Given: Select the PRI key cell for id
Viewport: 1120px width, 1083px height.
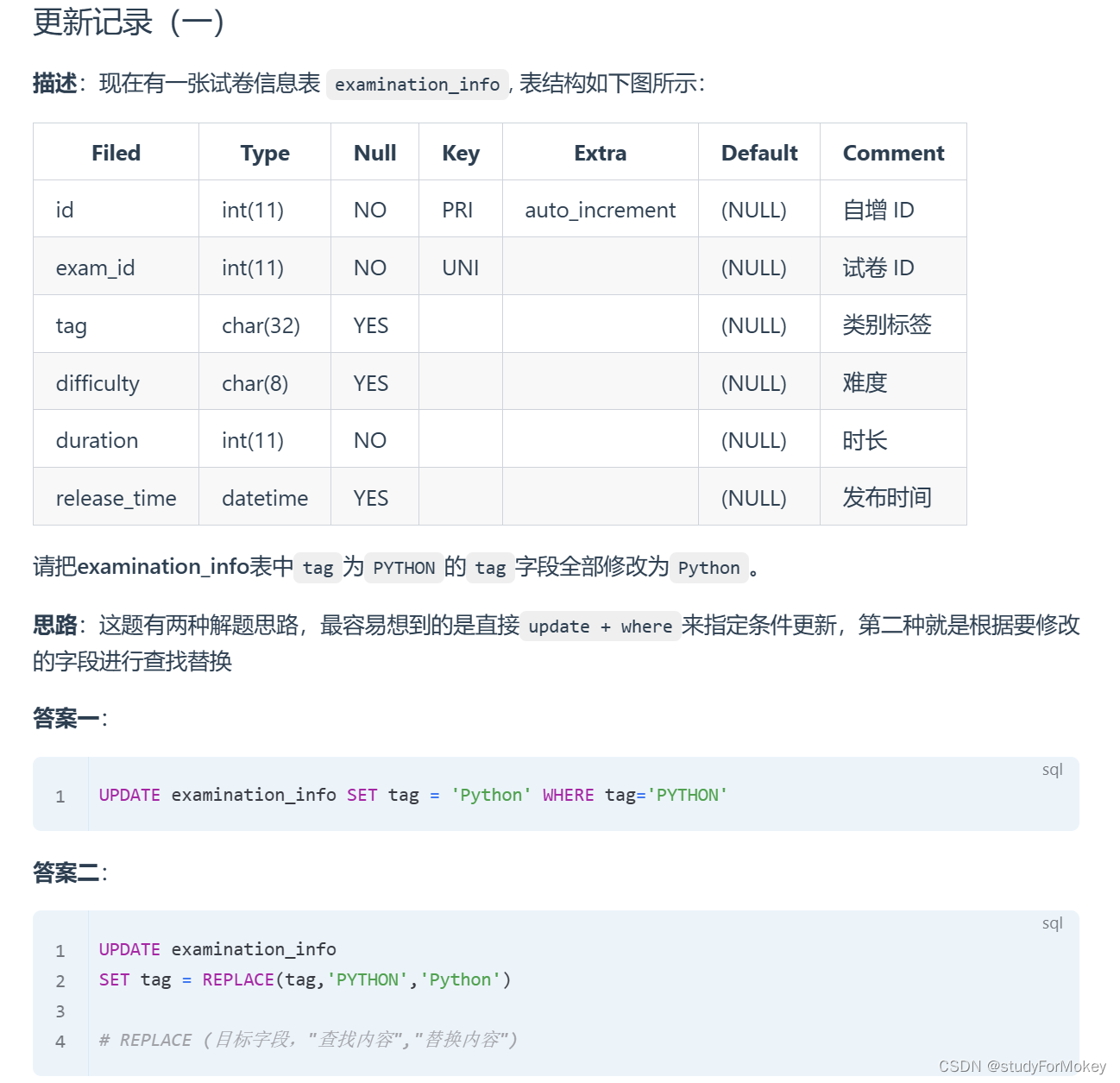Looking at the screenshot, I should click(460, 209).
